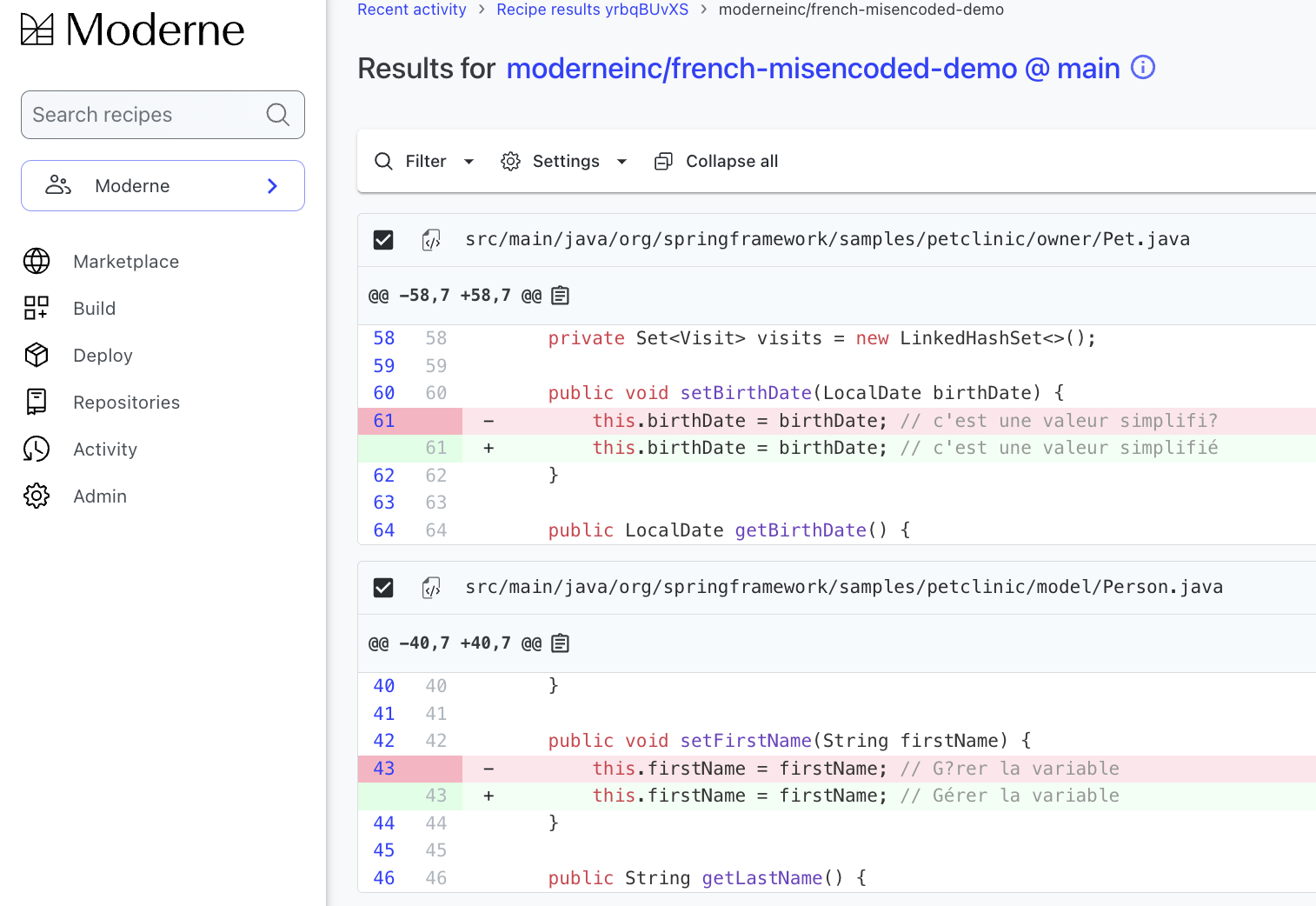This screenshot has height=906, width=1316.
Task: Click the Filter magnifier icon
Action: (x=383, y=161)
